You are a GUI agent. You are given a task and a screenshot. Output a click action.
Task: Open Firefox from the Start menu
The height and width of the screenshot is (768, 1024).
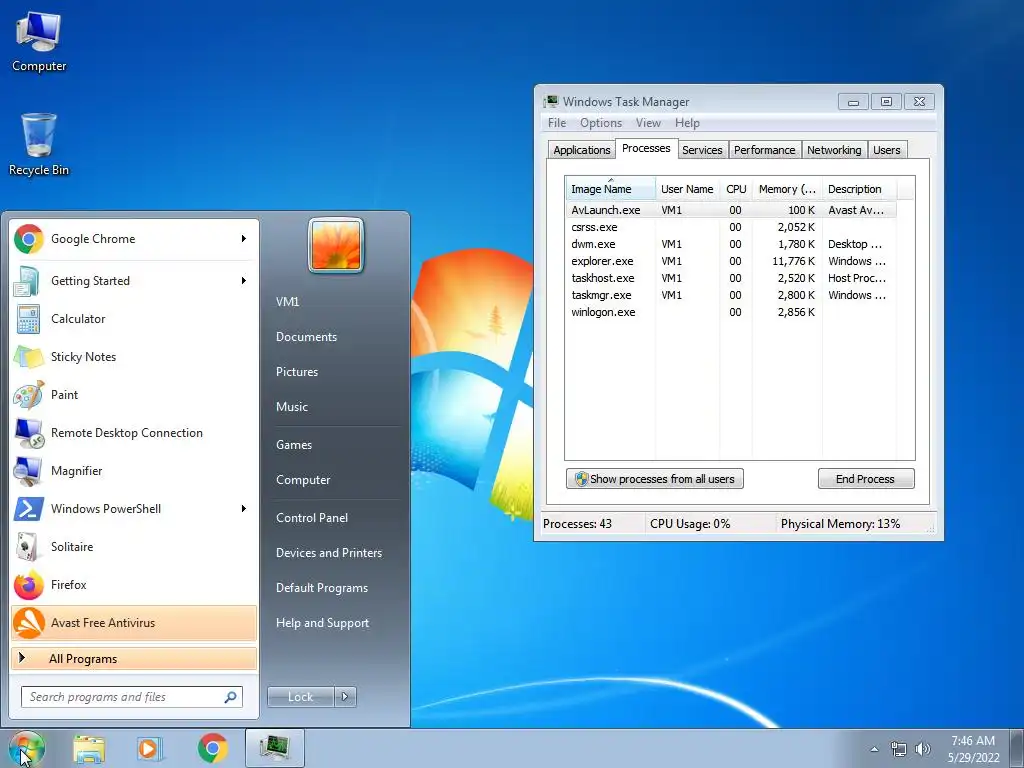[134, 584]
